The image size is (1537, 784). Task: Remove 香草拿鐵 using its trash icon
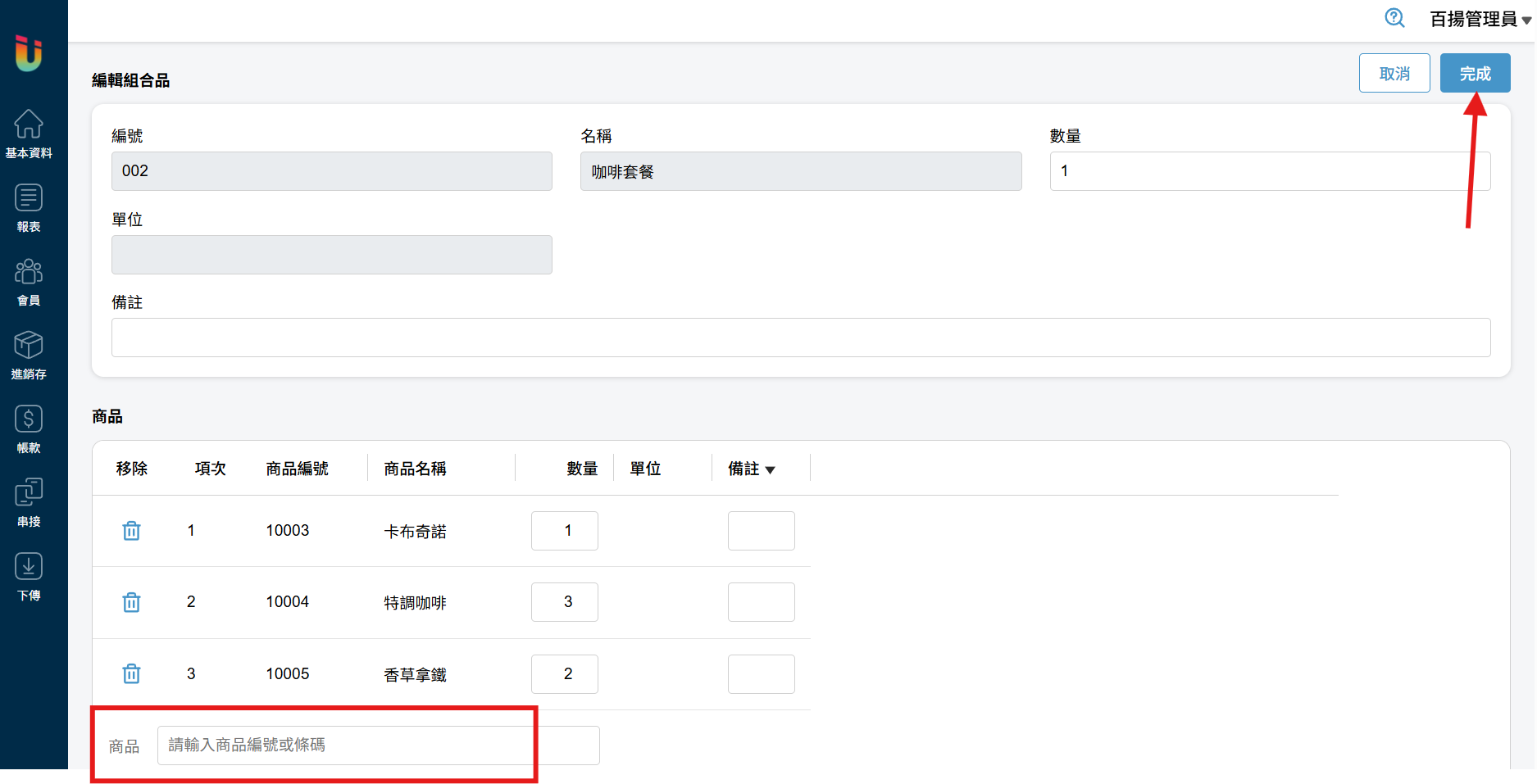pyautogui.click(x=131, y=674)
